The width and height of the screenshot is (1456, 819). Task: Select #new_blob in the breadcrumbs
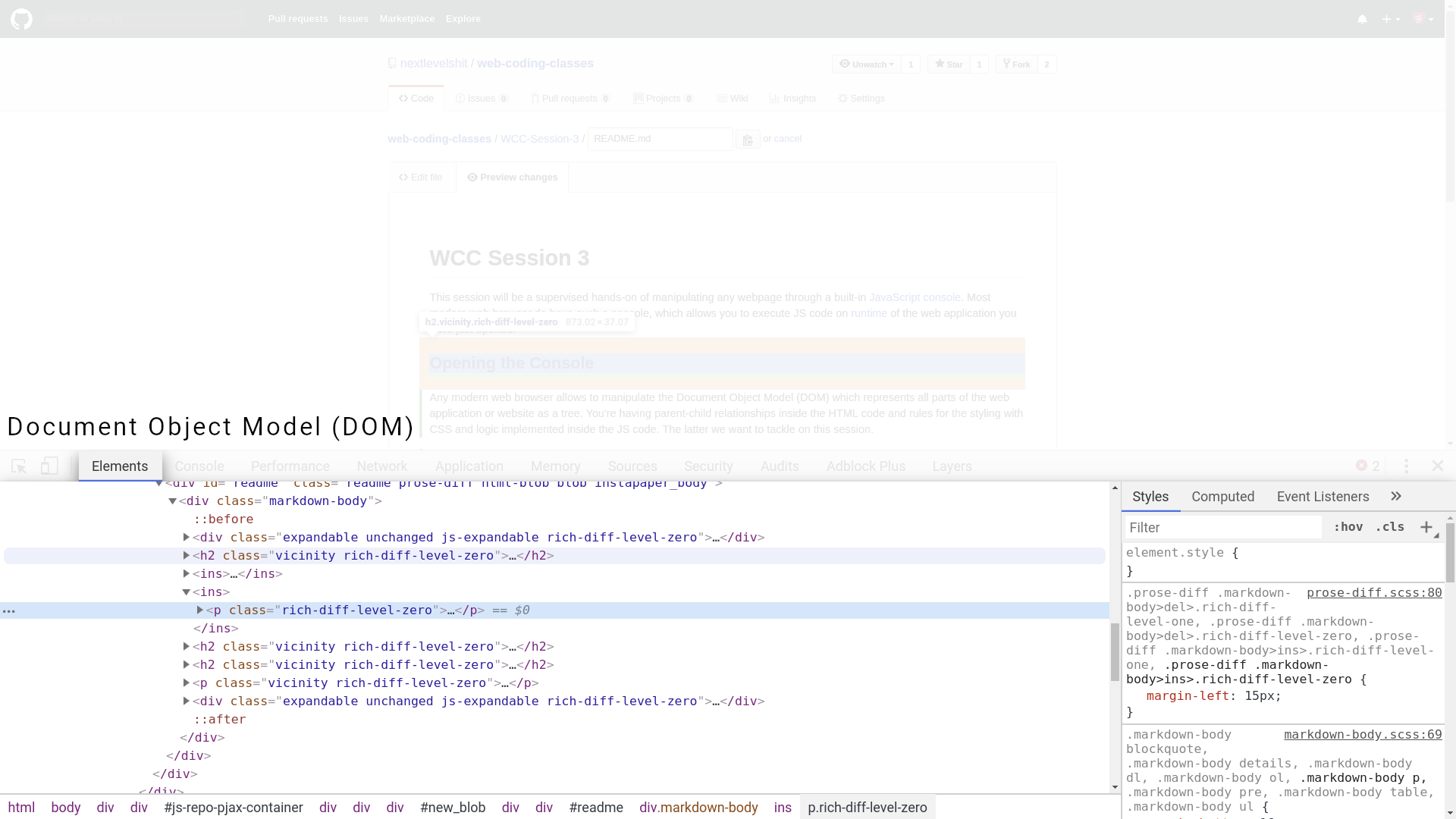click(x=453, y=808)
